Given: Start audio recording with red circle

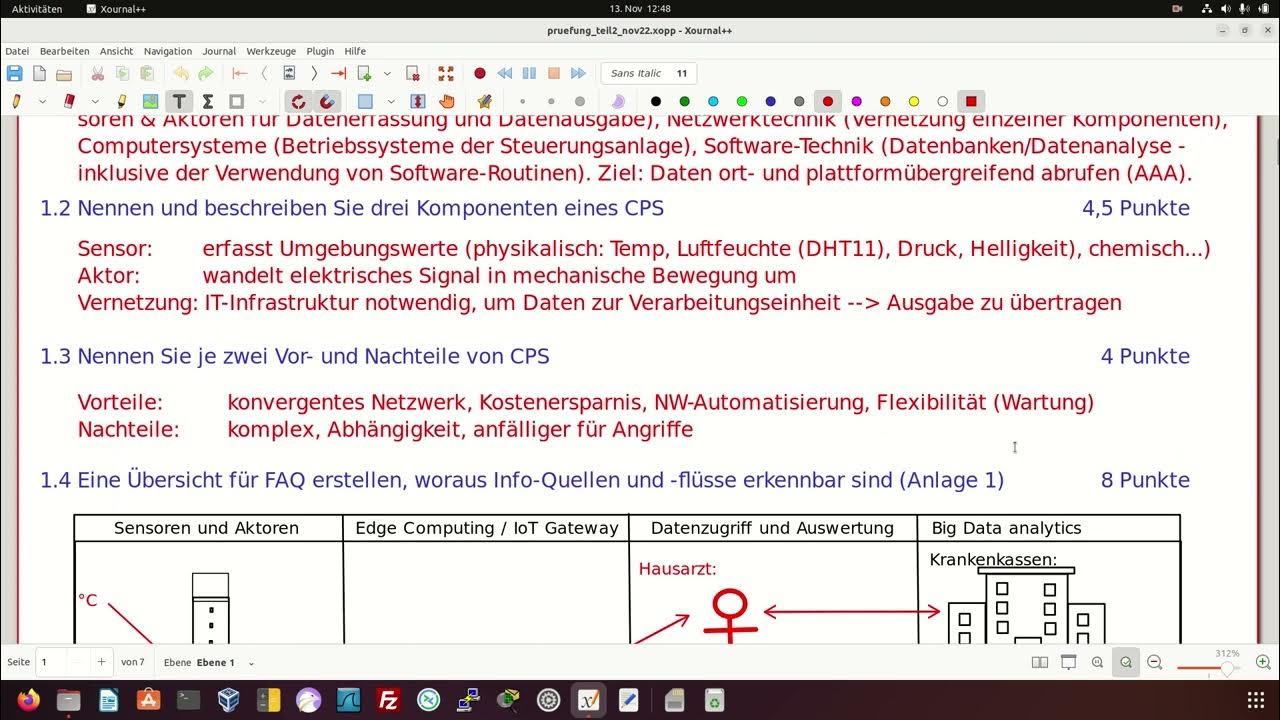Looking at the screenshot, I should tap(480, 73).
